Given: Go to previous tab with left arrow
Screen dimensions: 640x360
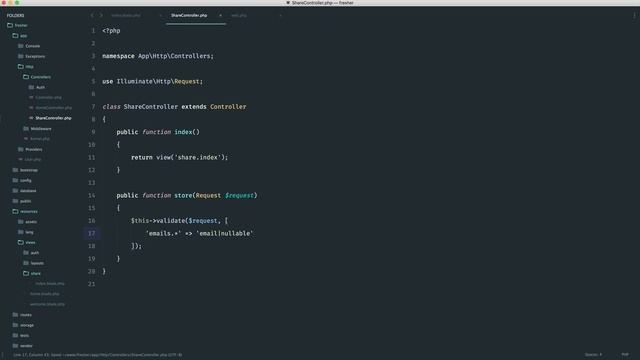Looking at the screenshot, I should click(92, 16).
